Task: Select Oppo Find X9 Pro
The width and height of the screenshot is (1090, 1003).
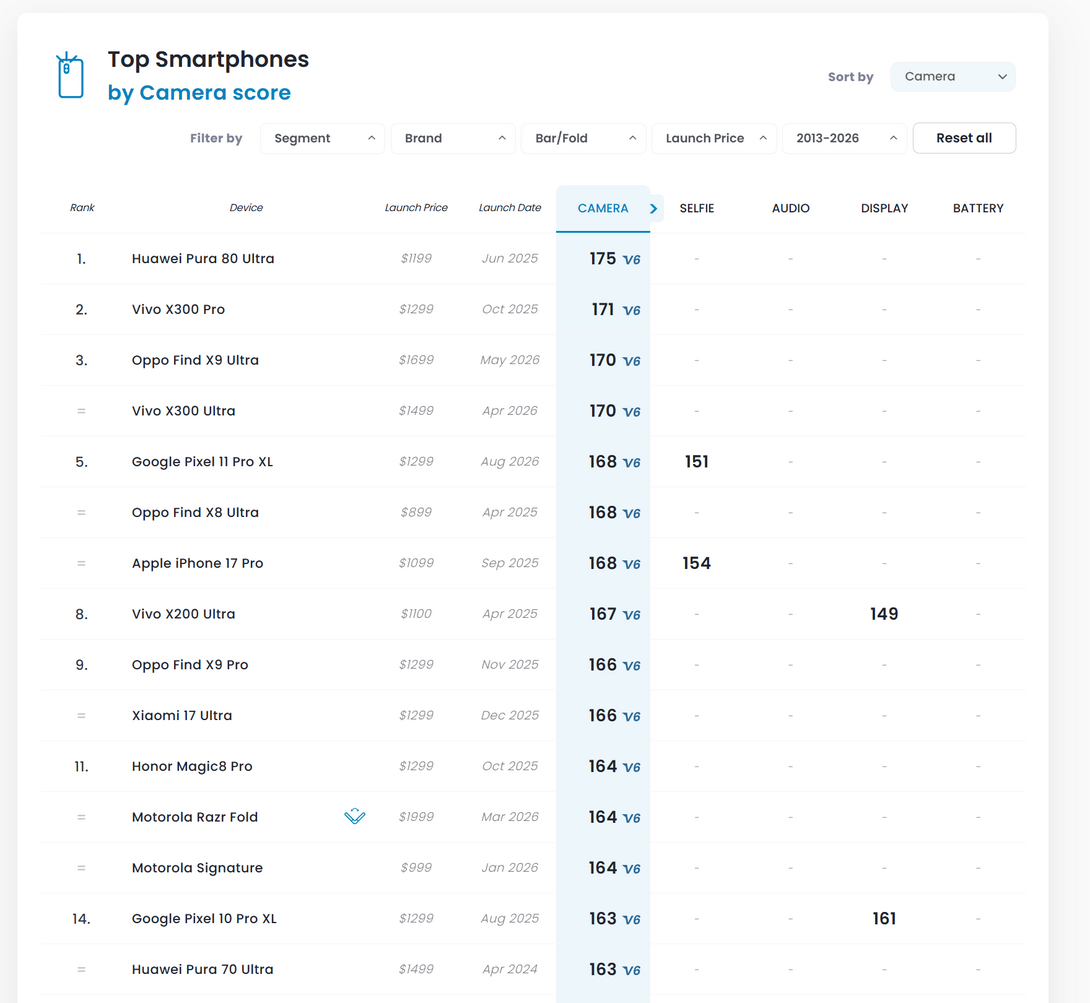Action: click(190, 664)
